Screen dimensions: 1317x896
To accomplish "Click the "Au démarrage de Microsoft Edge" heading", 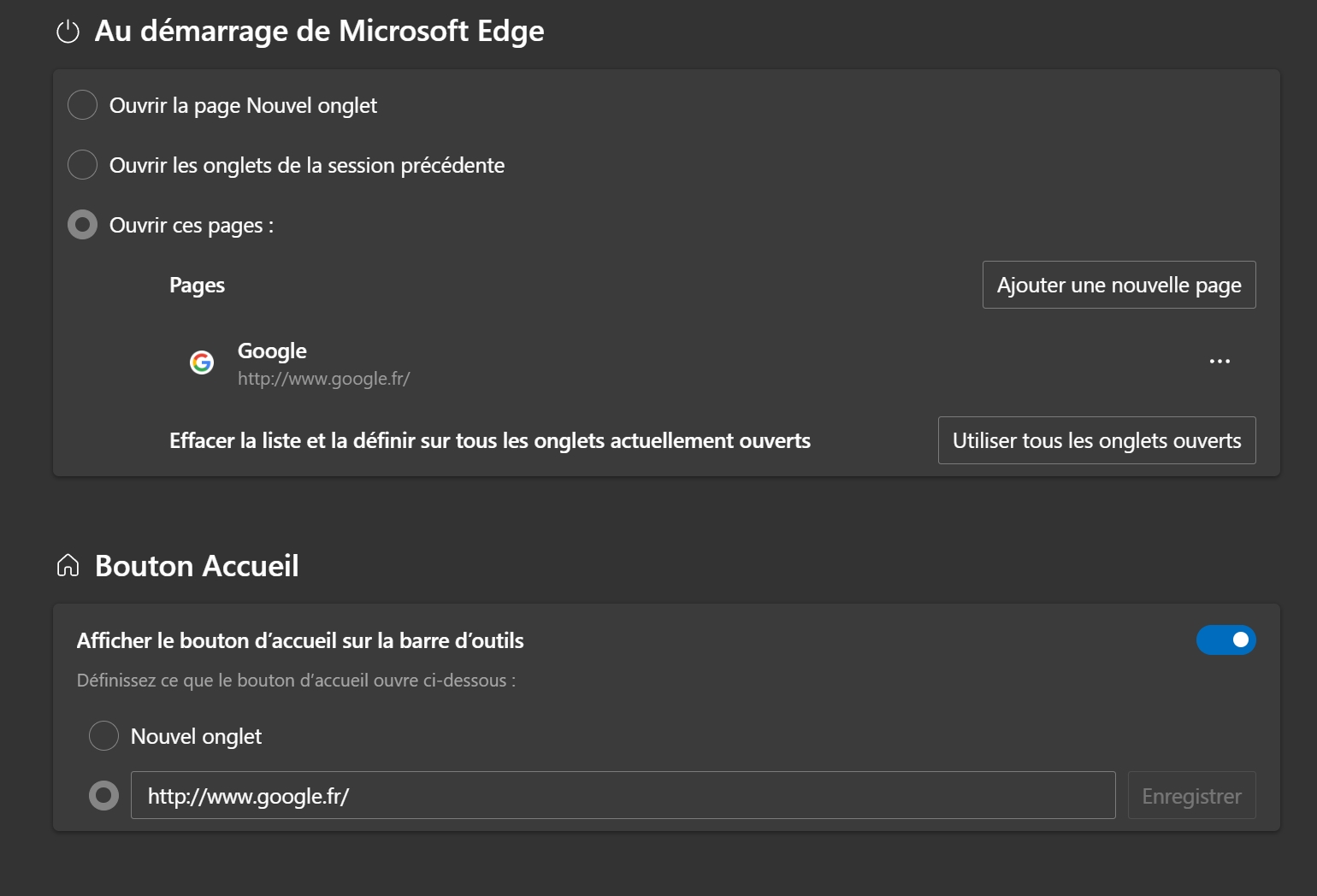I will pos(319,32).
